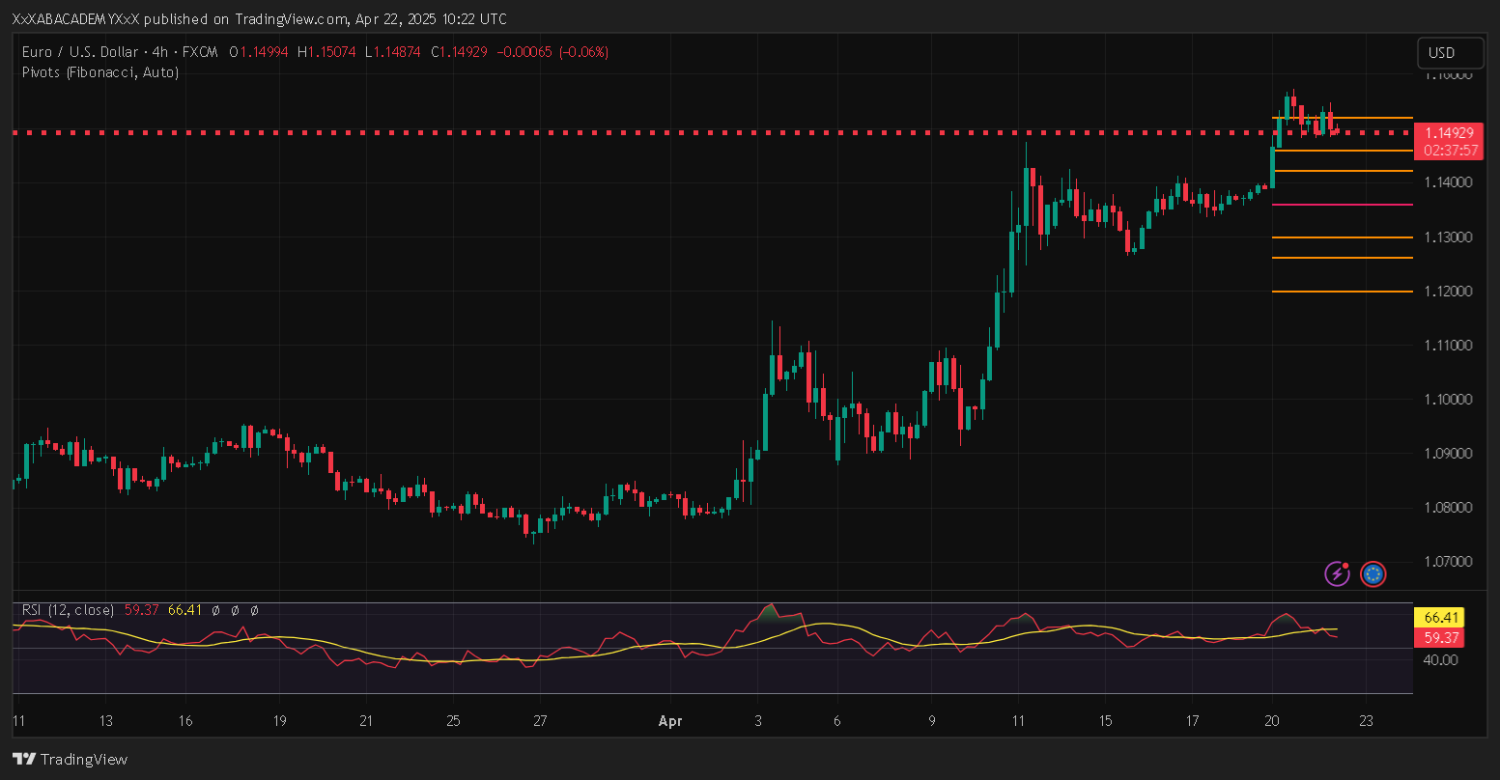Viewport: 1500px width, 780px height.
Task: Open the USD currency selector
Action: (x=1442, y=53)
